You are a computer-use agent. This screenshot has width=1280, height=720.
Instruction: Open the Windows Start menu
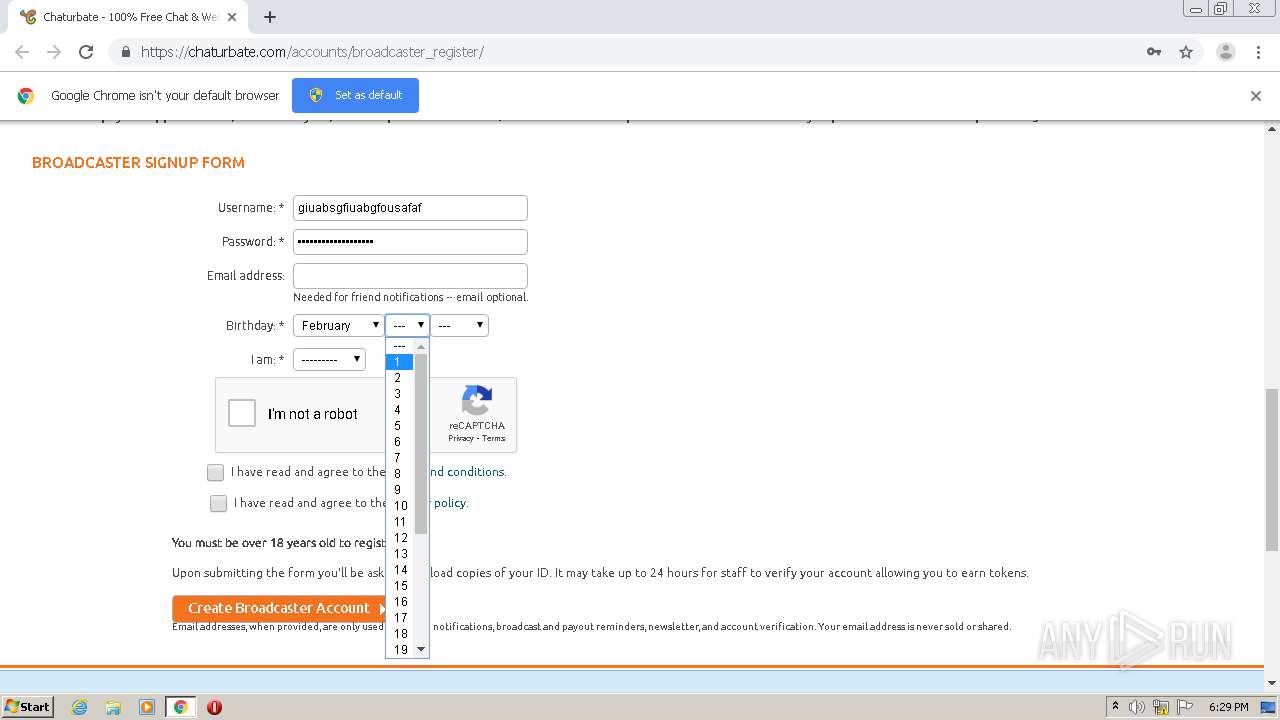coord(28,706)
